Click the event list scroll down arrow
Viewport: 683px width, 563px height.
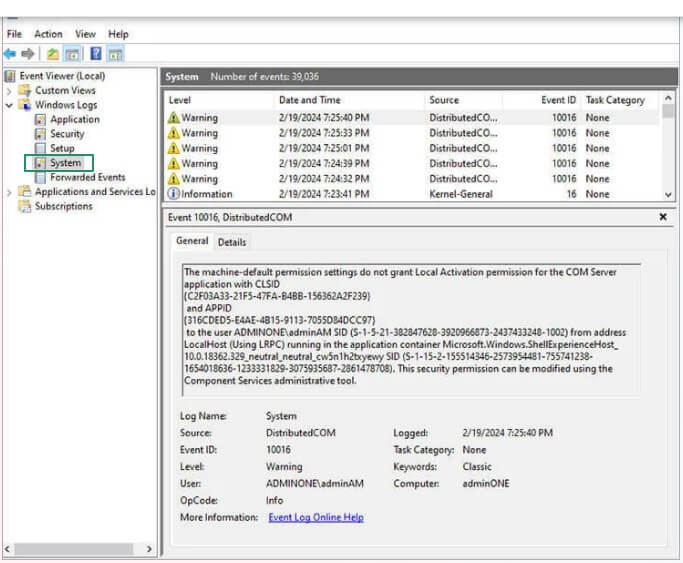[x=668, y=195]
